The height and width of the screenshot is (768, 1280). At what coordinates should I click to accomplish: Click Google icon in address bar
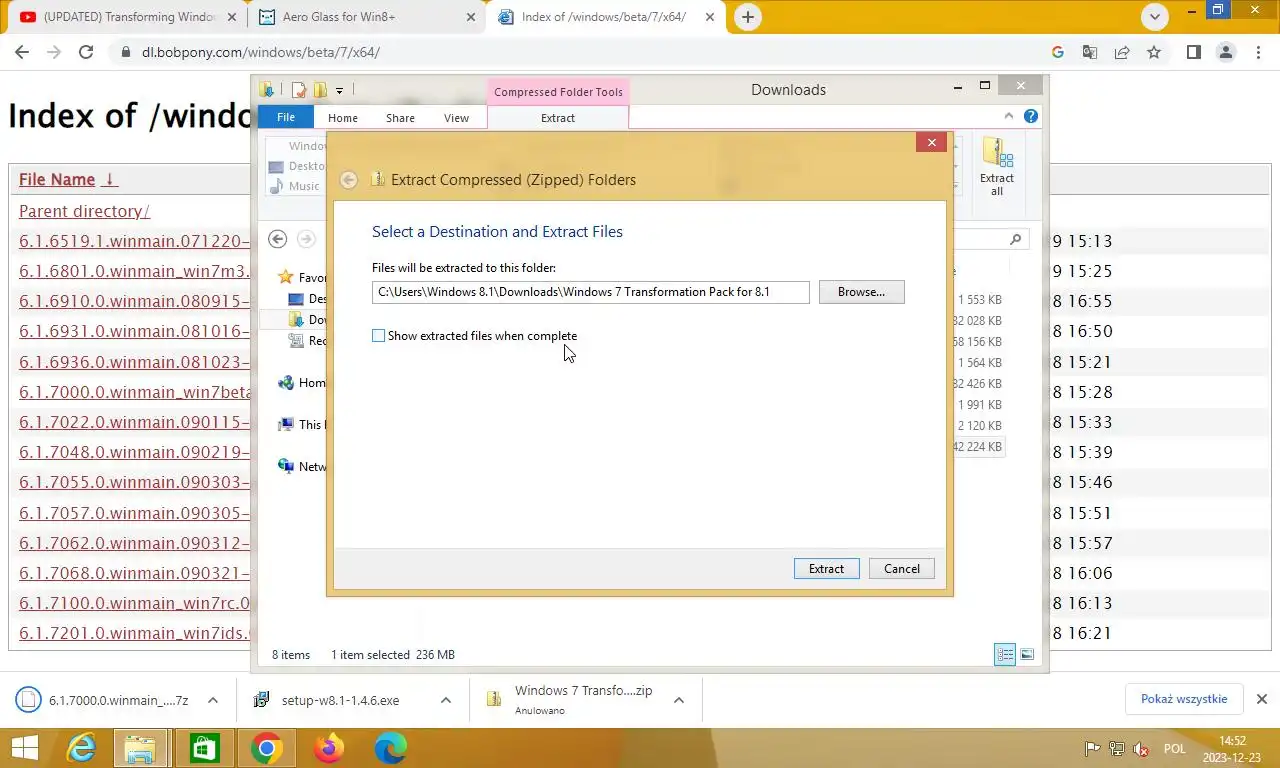point(1058,52)
